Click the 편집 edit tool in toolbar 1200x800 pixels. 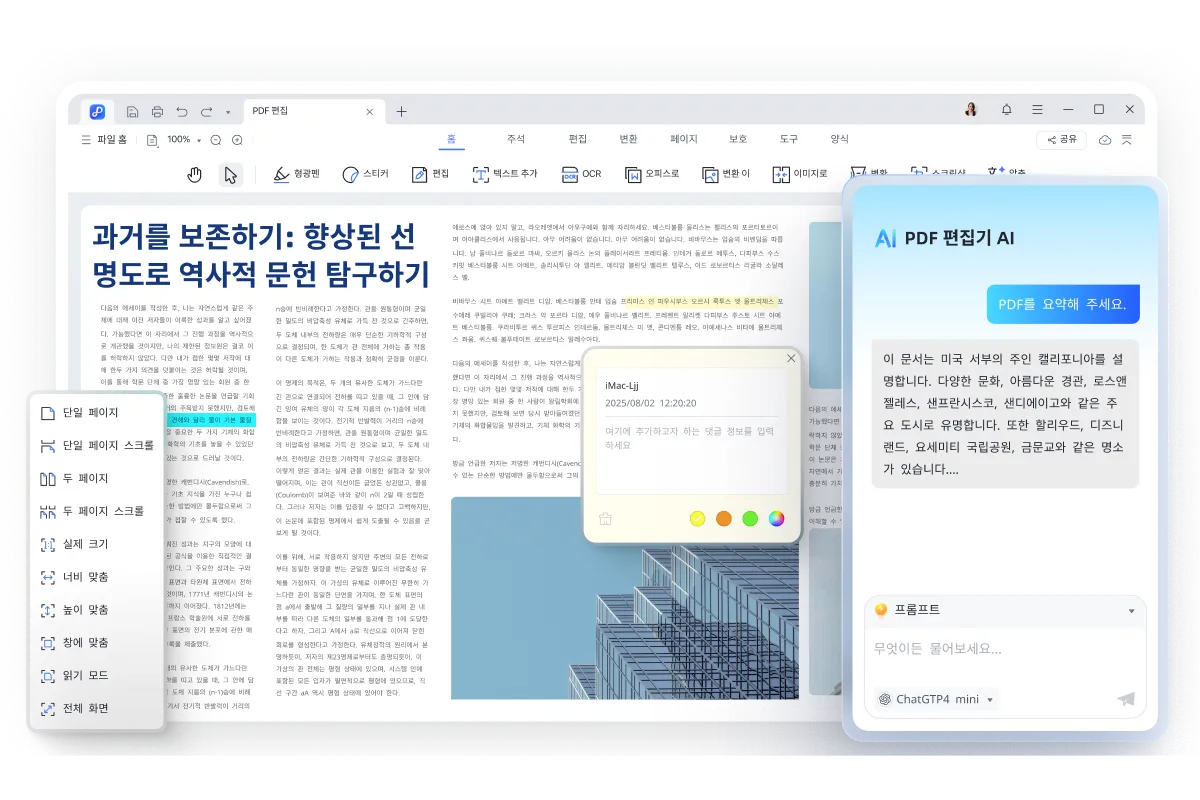point(431,174)
